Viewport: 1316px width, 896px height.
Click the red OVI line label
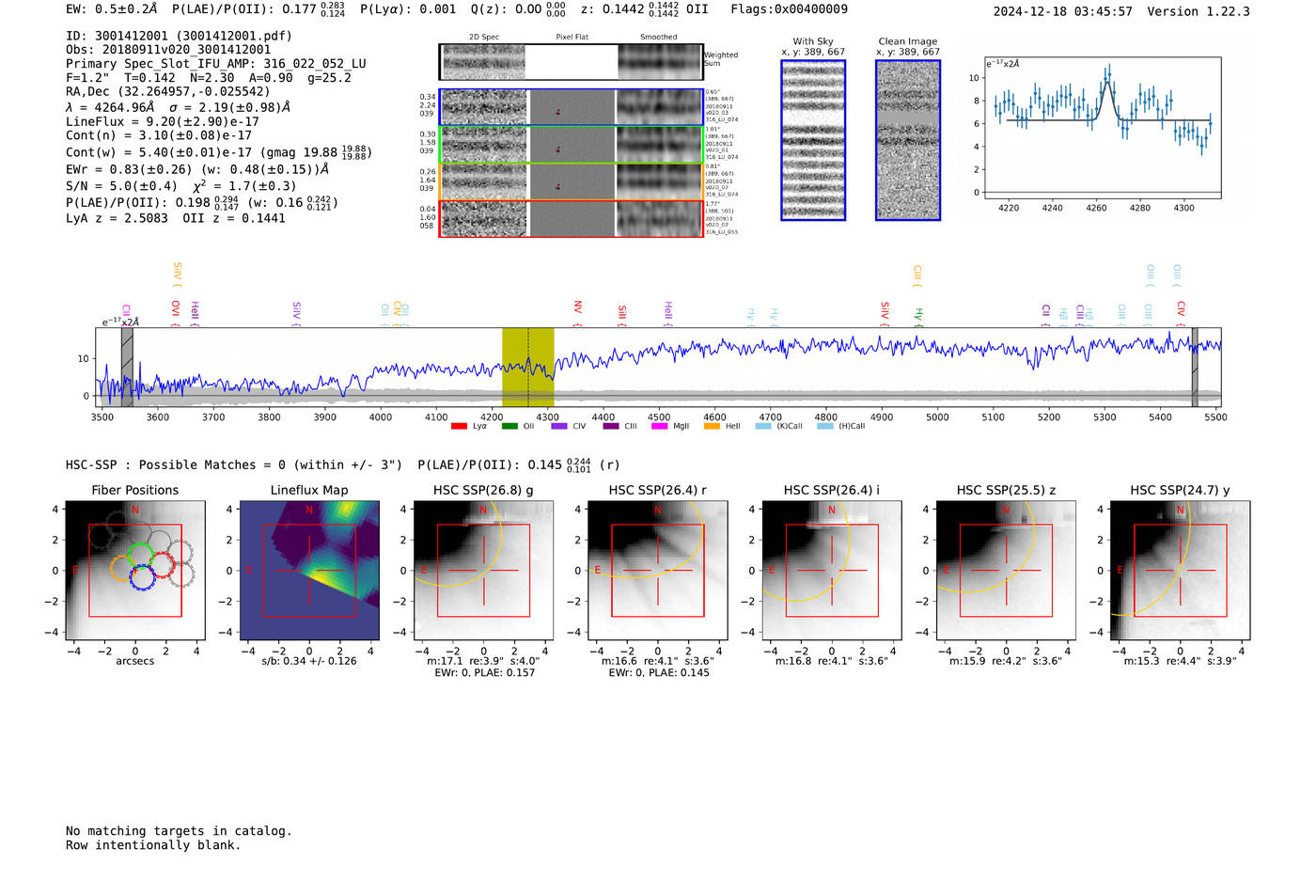[x=176, y=313]
